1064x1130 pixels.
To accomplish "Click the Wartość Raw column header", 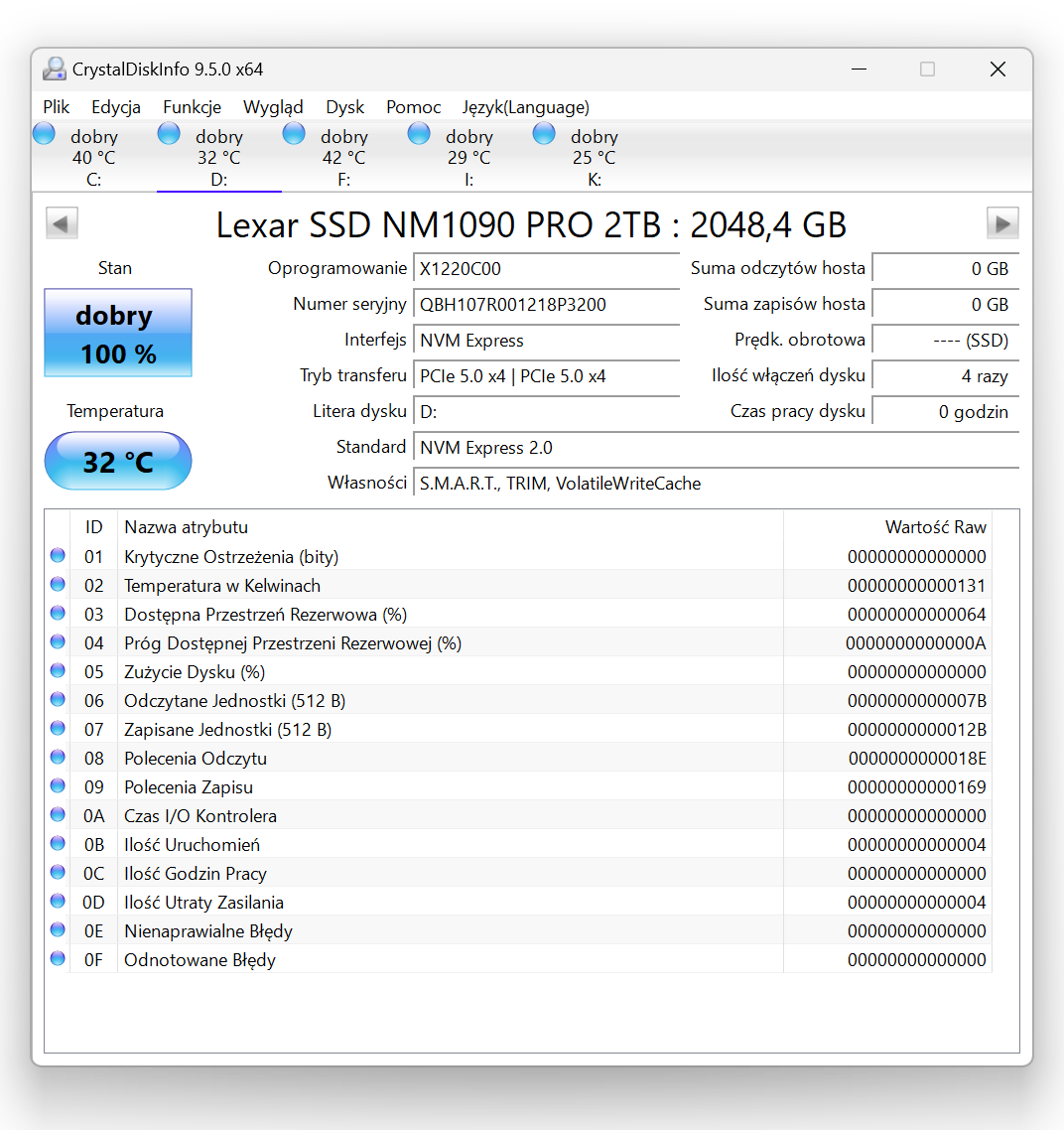I will click(x=935, y=527).
